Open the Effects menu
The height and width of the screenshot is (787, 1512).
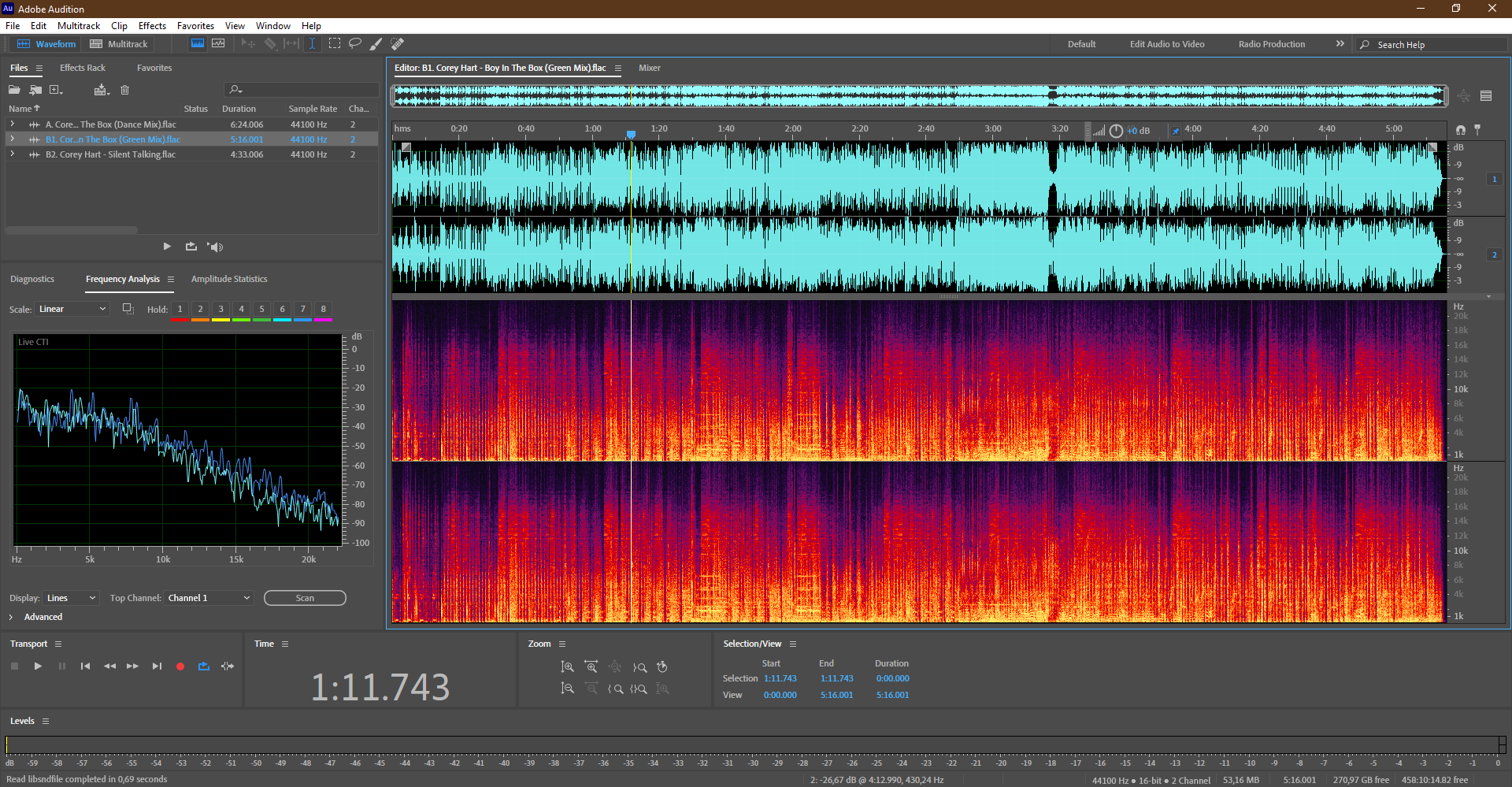pyautogui.click(x=152, y=26)
